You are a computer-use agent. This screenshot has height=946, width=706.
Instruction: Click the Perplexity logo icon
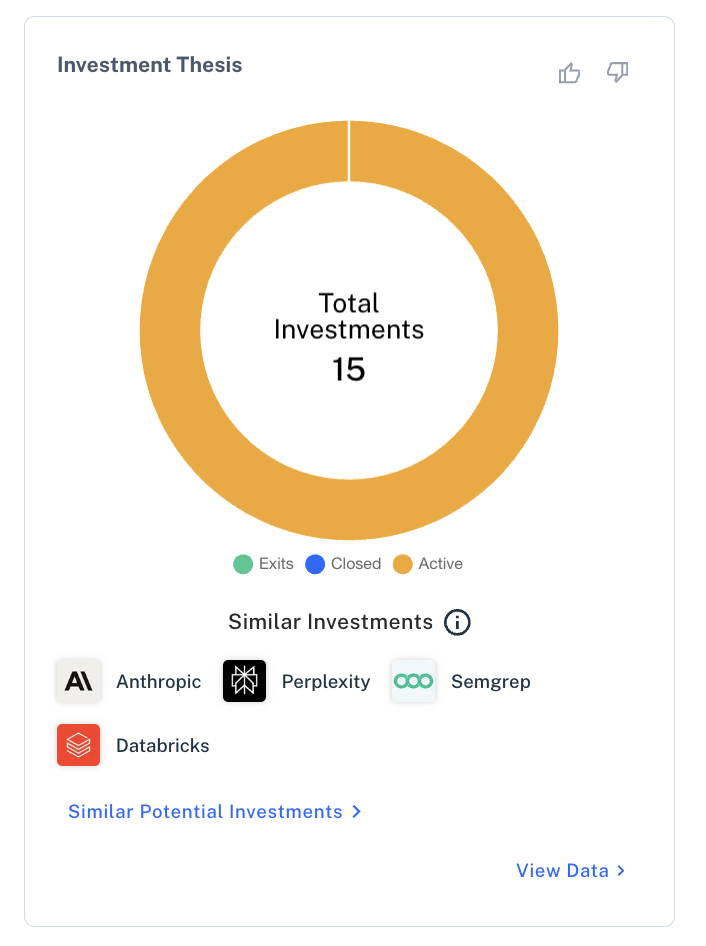pos(244,682)
